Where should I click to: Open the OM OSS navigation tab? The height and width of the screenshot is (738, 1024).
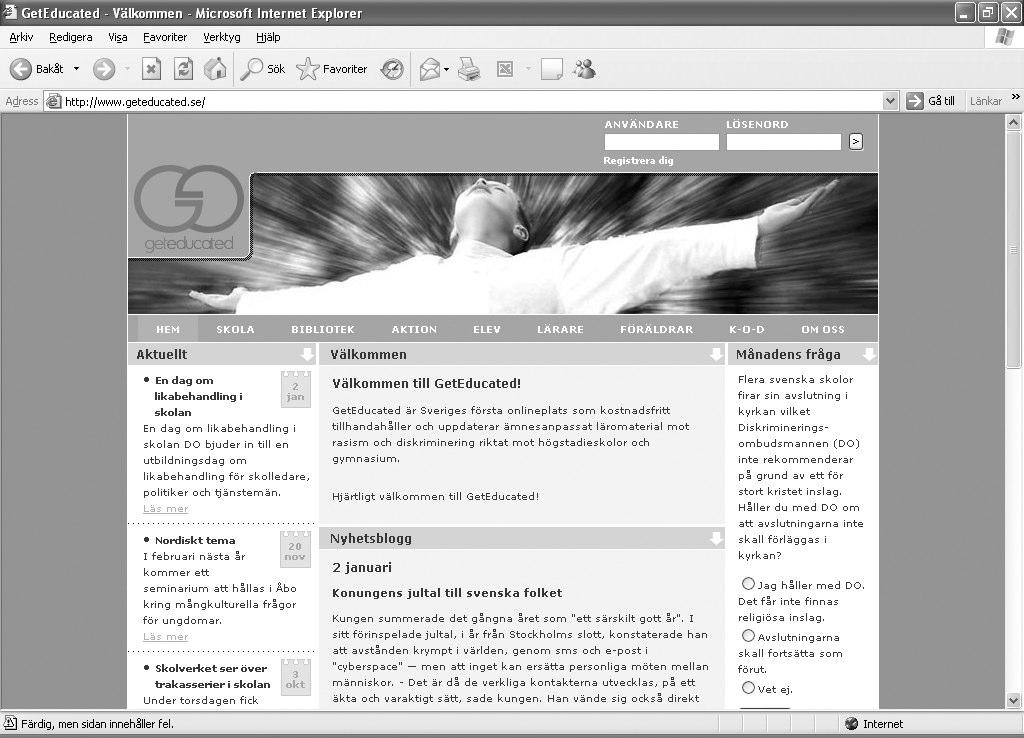tap(823, 329)
